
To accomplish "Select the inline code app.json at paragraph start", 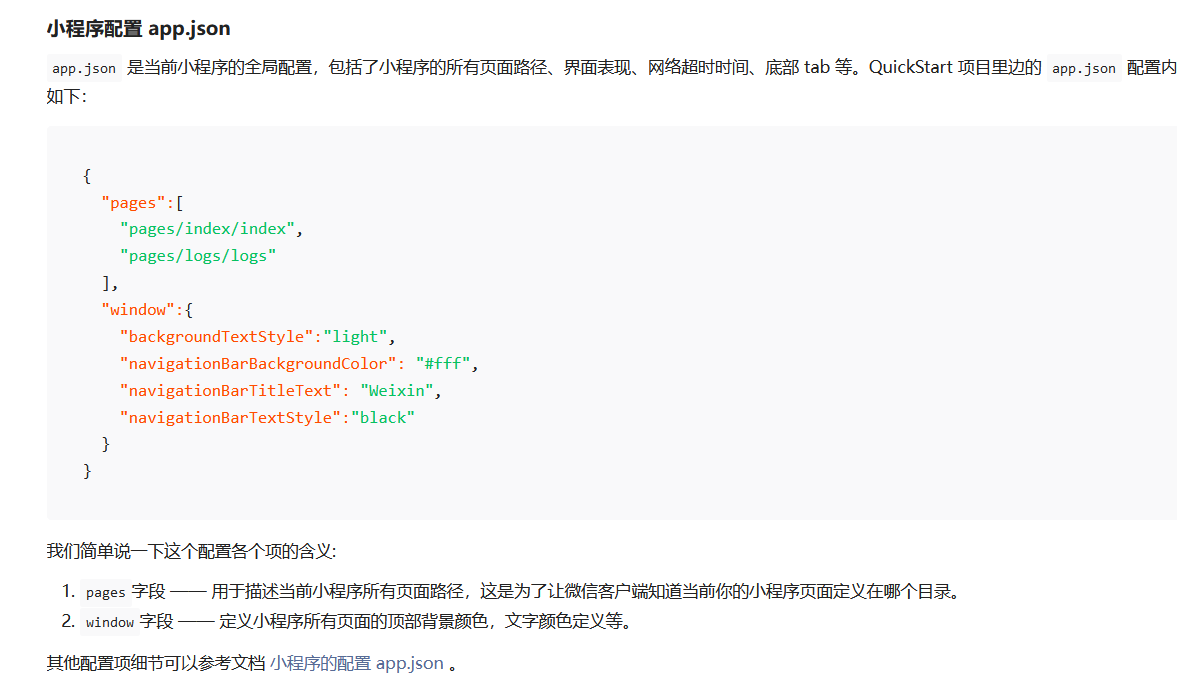I will [82, 67].
